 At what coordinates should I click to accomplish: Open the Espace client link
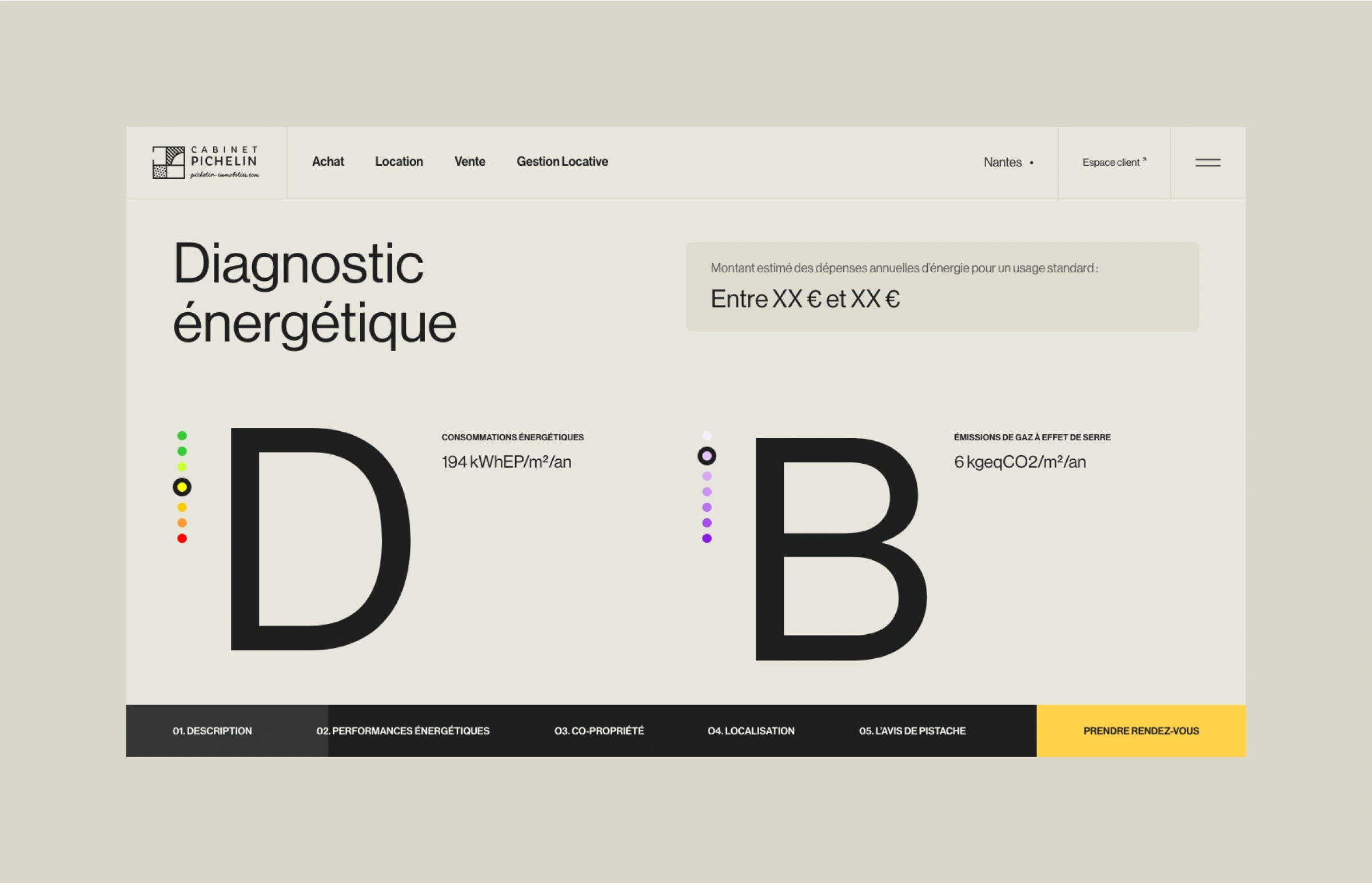[x=1114, y=163]
